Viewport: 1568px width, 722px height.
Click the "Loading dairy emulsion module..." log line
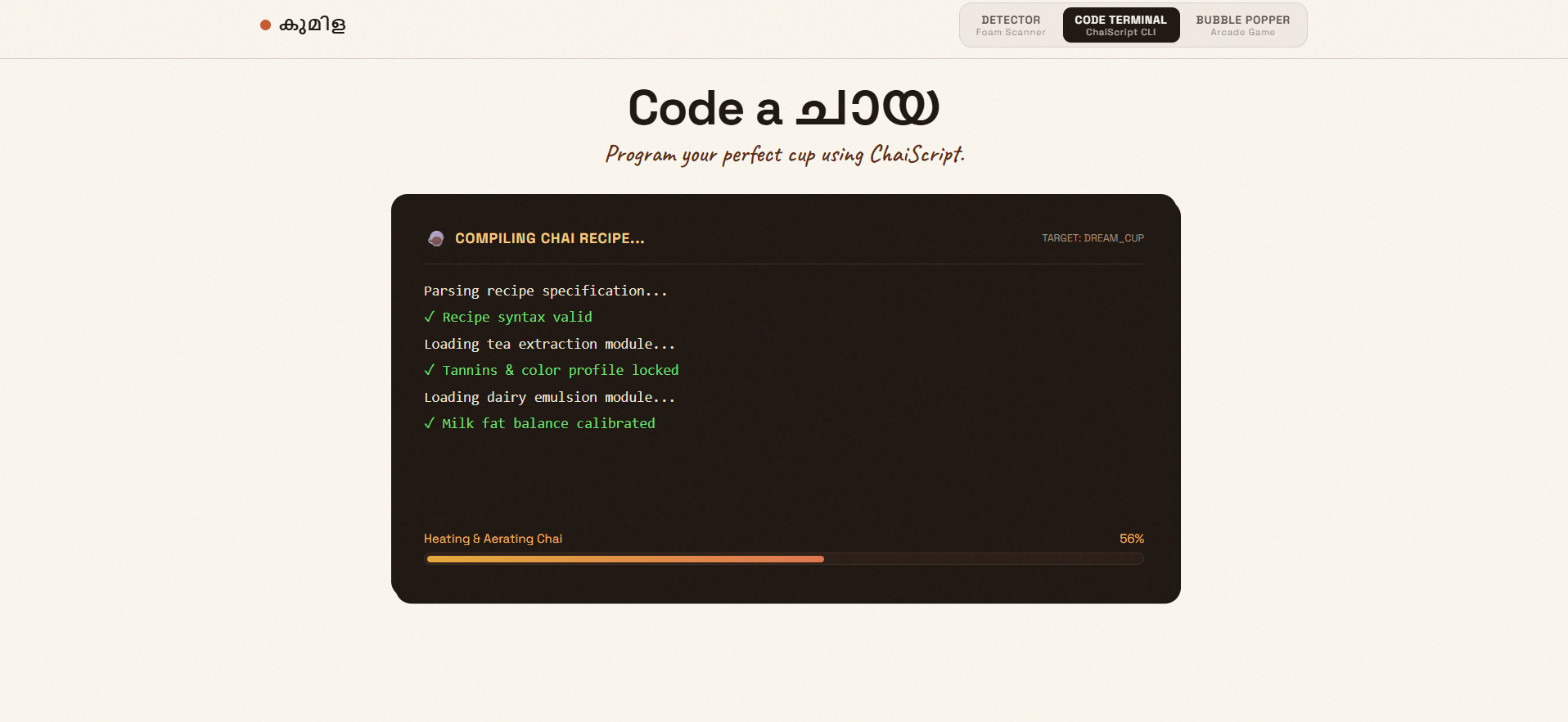[550, 397]
